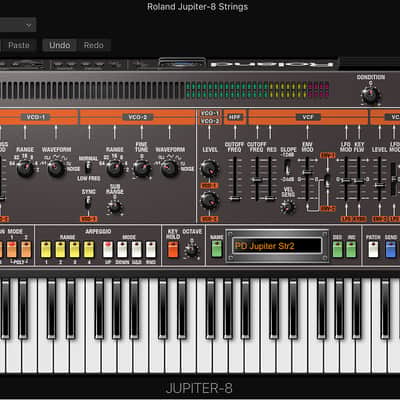The height and width of the screenshot is (400, 400).
Task: Select Arpeggio Mode Rnd button
Action: [x=151, y=250]
